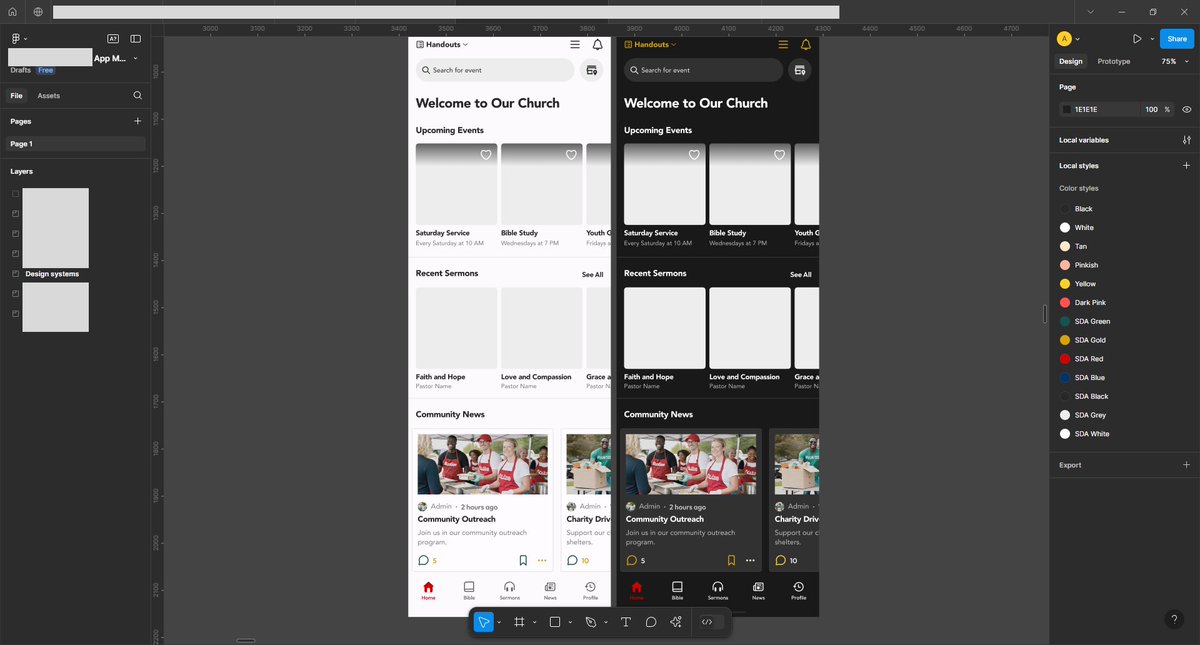Open the Assets tab

coord(49,96)
